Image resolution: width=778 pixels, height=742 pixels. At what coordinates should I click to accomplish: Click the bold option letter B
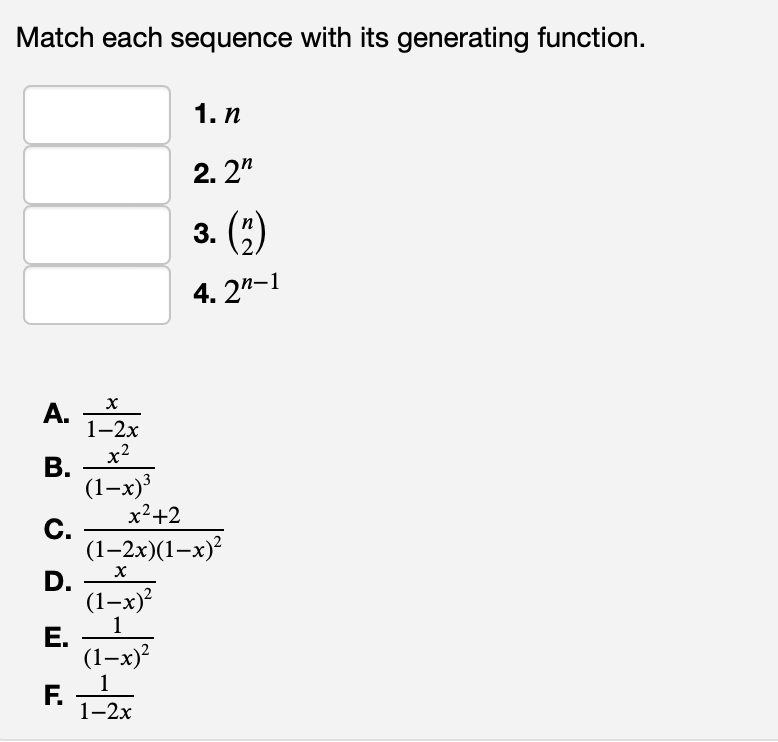coord(57,468)
